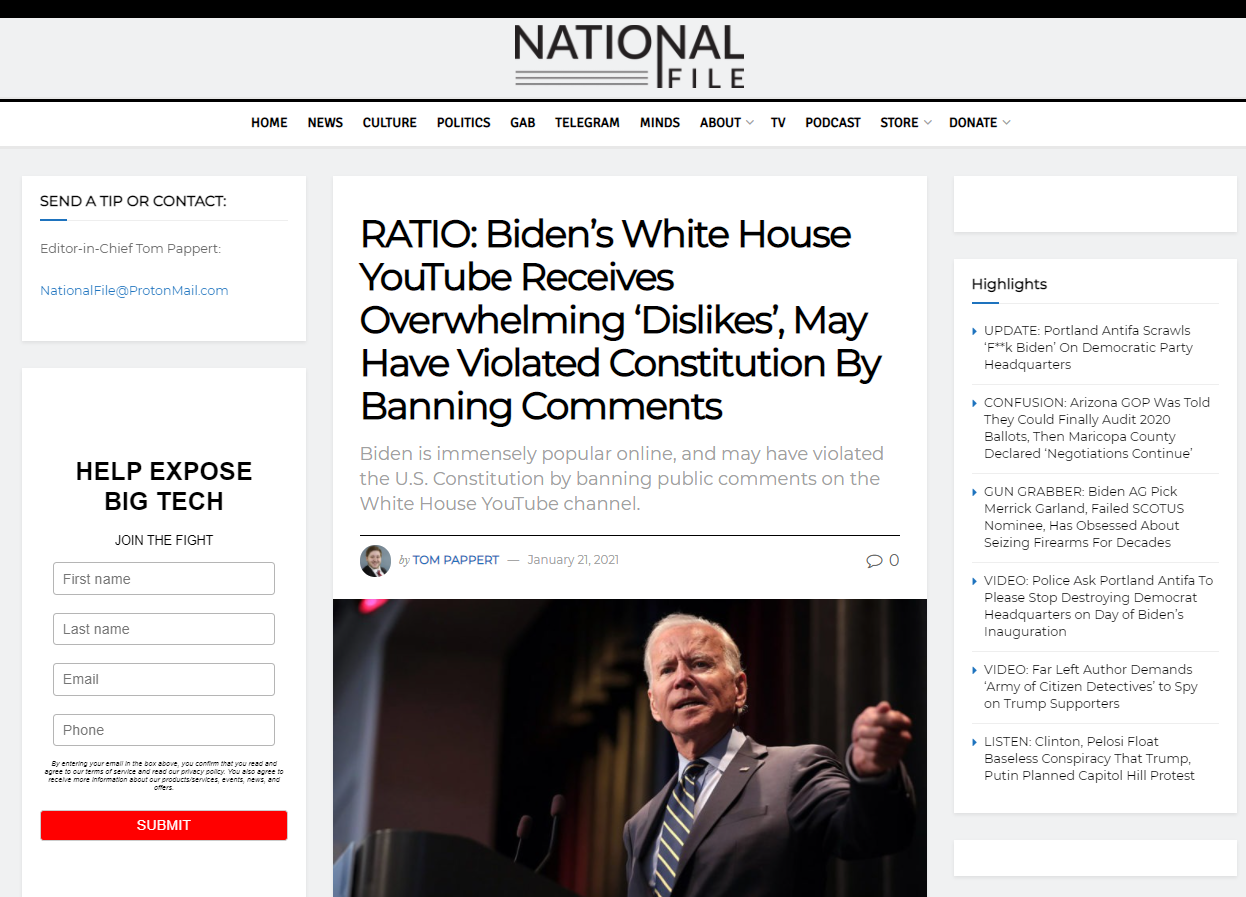
Task: Open Portland Antifa Scrawls highlight article
Action: 1088,347
